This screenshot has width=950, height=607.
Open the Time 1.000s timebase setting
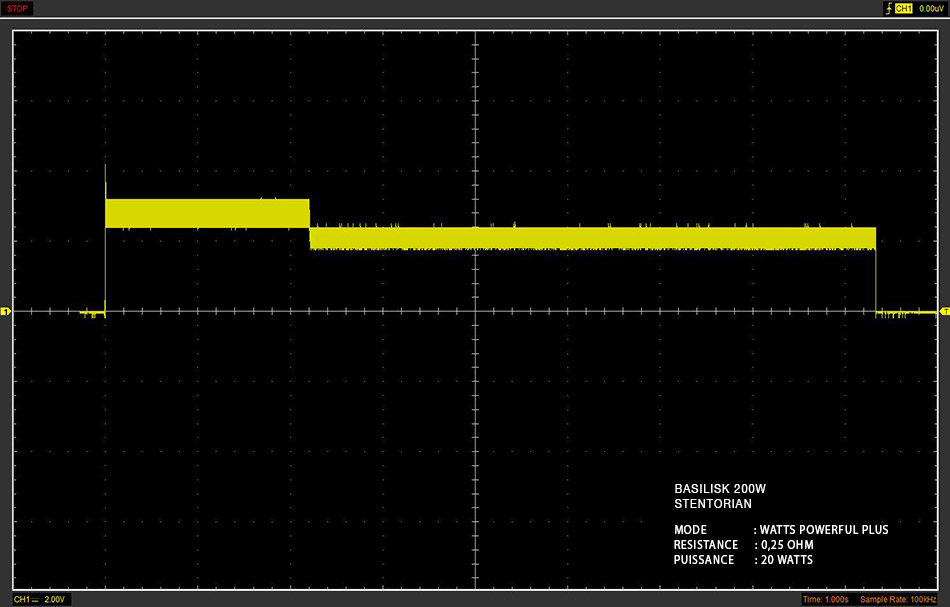point(825,599)
